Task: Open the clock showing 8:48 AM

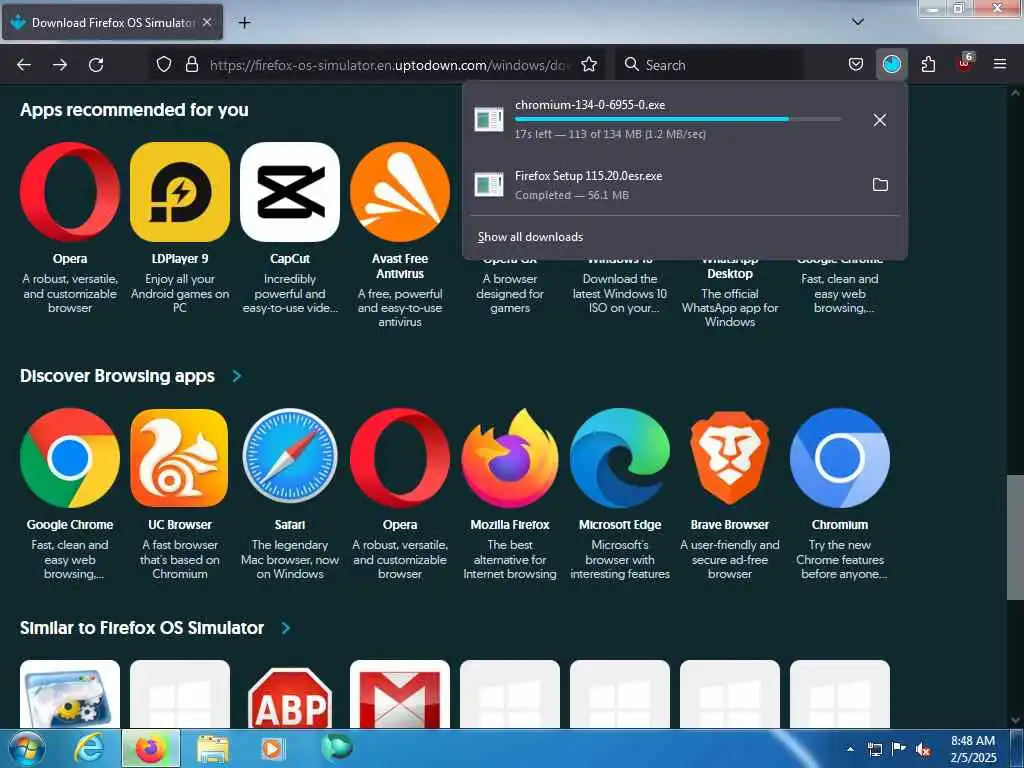Action: (x=973, y=749)
